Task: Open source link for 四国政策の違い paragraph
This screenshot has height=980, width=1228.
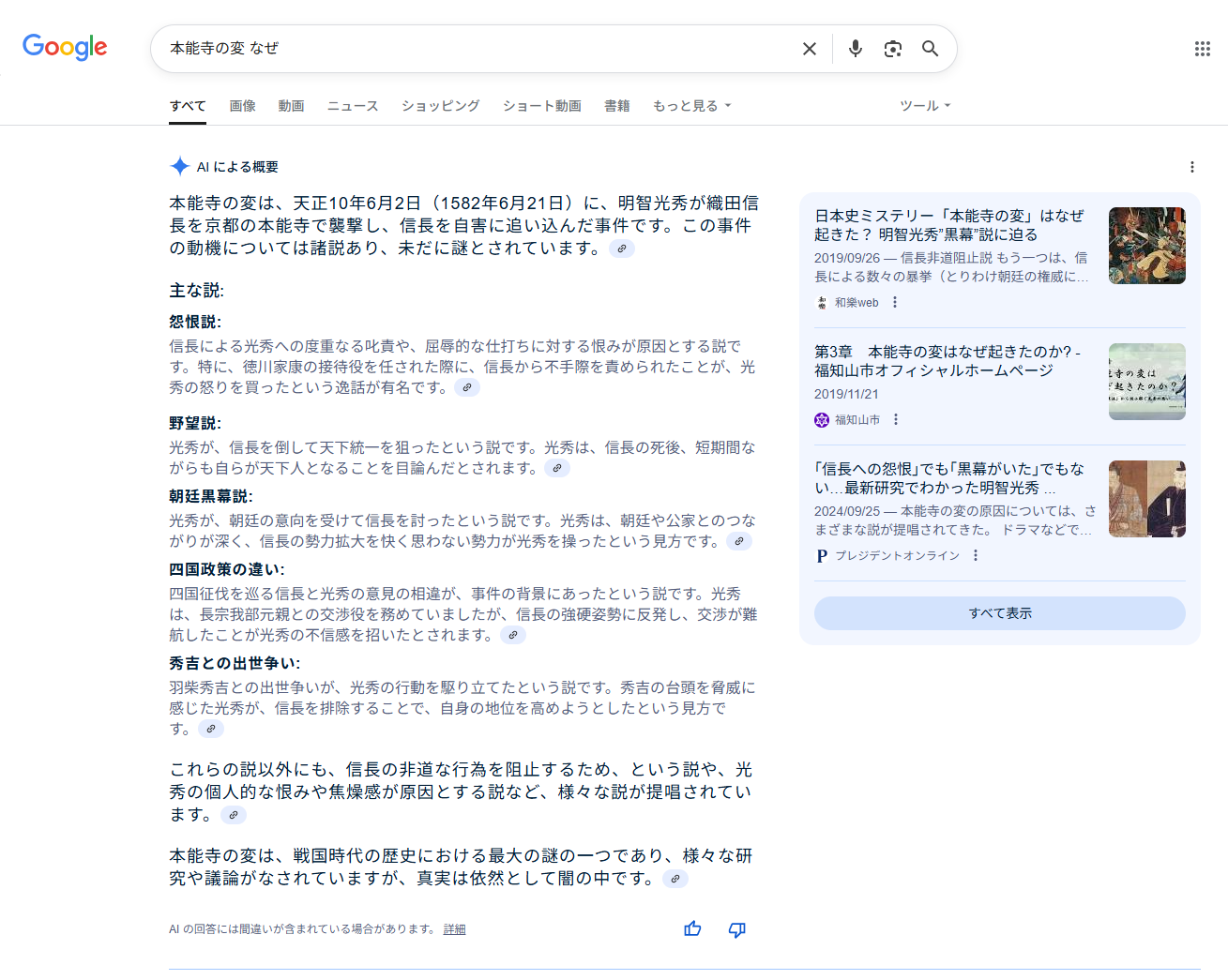Action: [x=512, y=635]
